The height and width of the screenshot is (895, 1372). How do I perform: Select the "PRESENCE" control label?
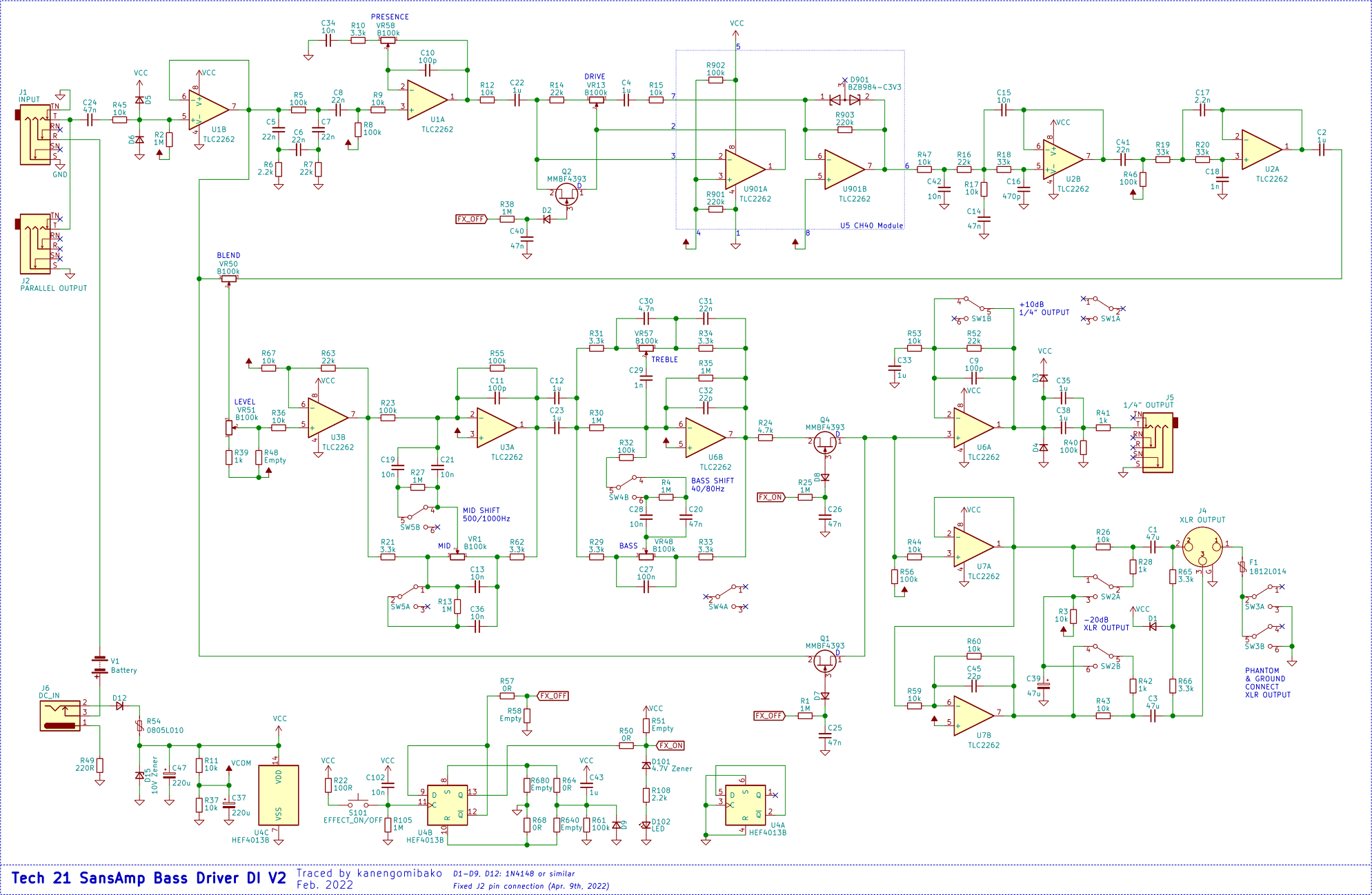coord(390,17)
